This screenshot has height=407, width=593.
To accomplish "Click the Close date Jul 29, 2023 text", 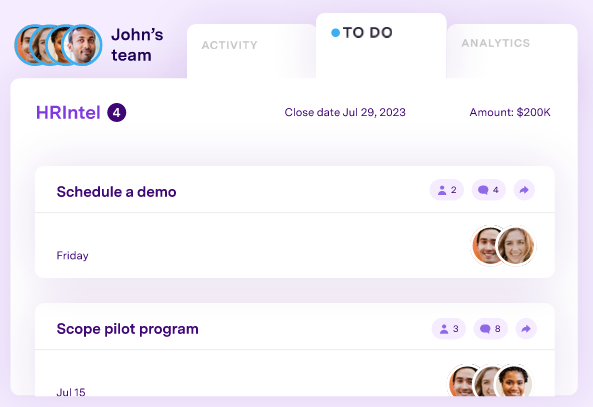I will [x=345, y=112].
